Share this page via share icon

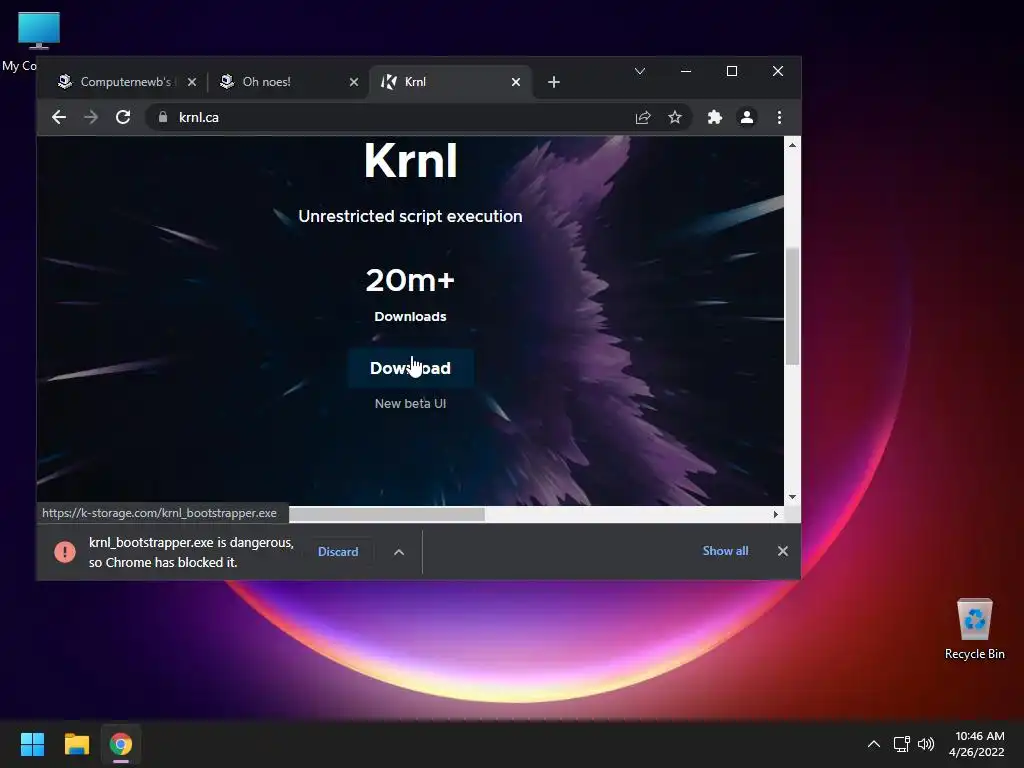[x=643, y=118]
